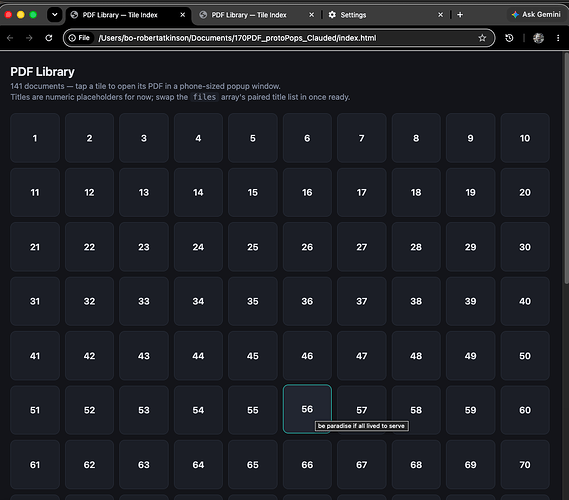Launch document tile 46

307,356
